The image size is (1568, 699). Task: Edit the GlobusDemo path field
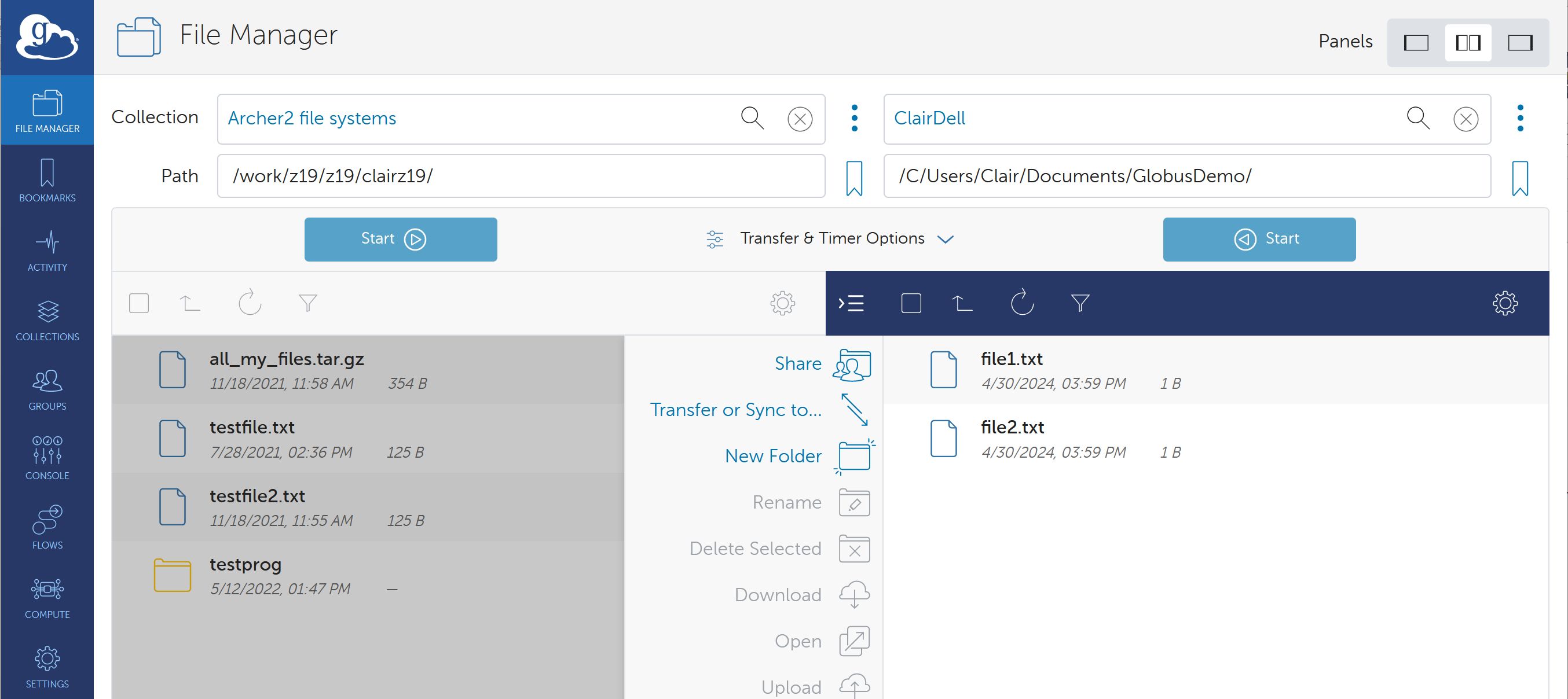1187,176
